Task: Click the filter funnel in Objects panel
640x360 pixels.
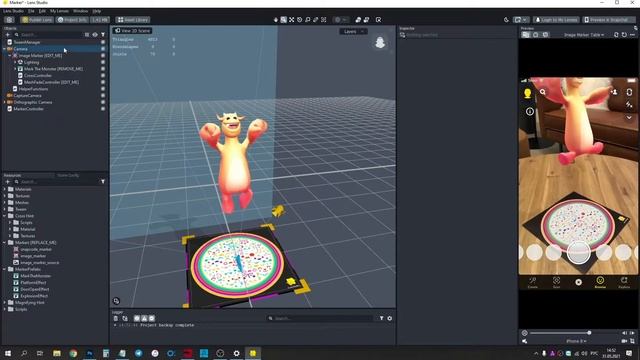Action: (103, 35)
